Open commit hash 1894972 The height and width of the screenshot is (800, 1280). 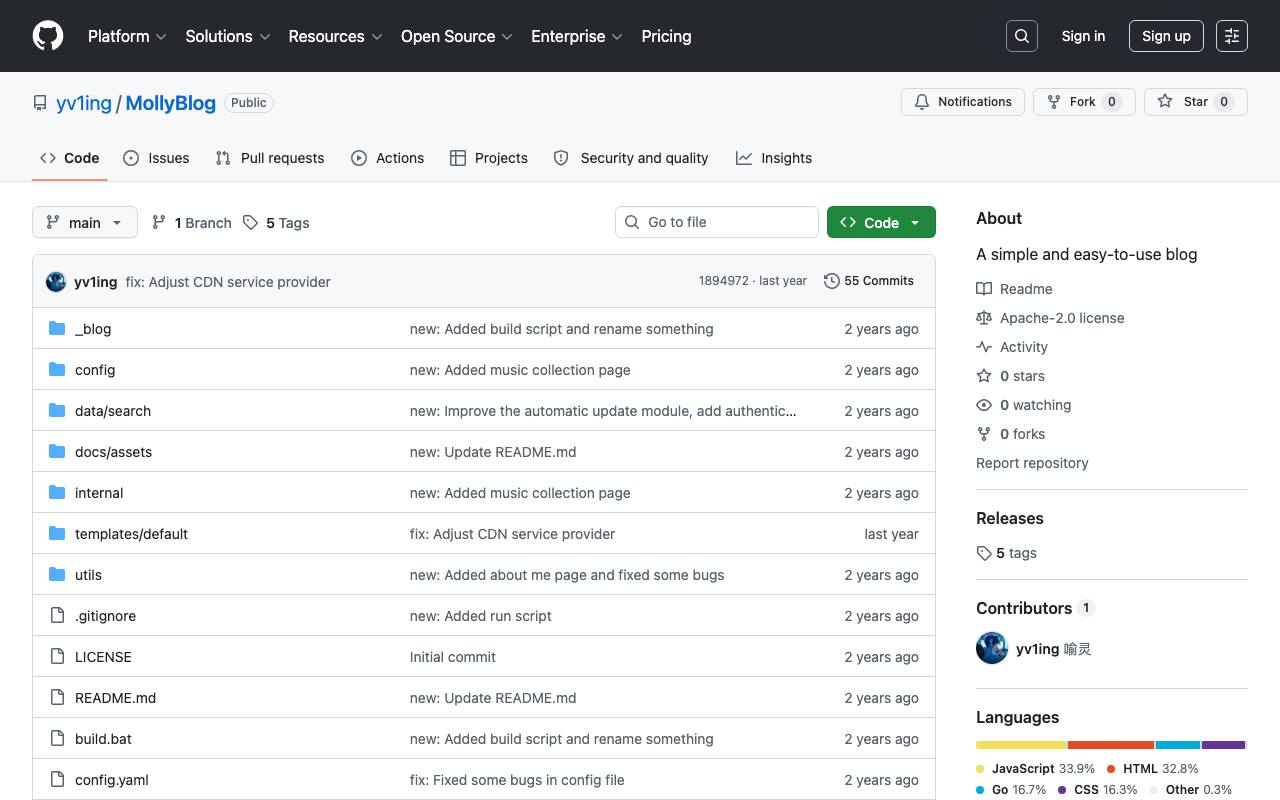coord(724,281)
